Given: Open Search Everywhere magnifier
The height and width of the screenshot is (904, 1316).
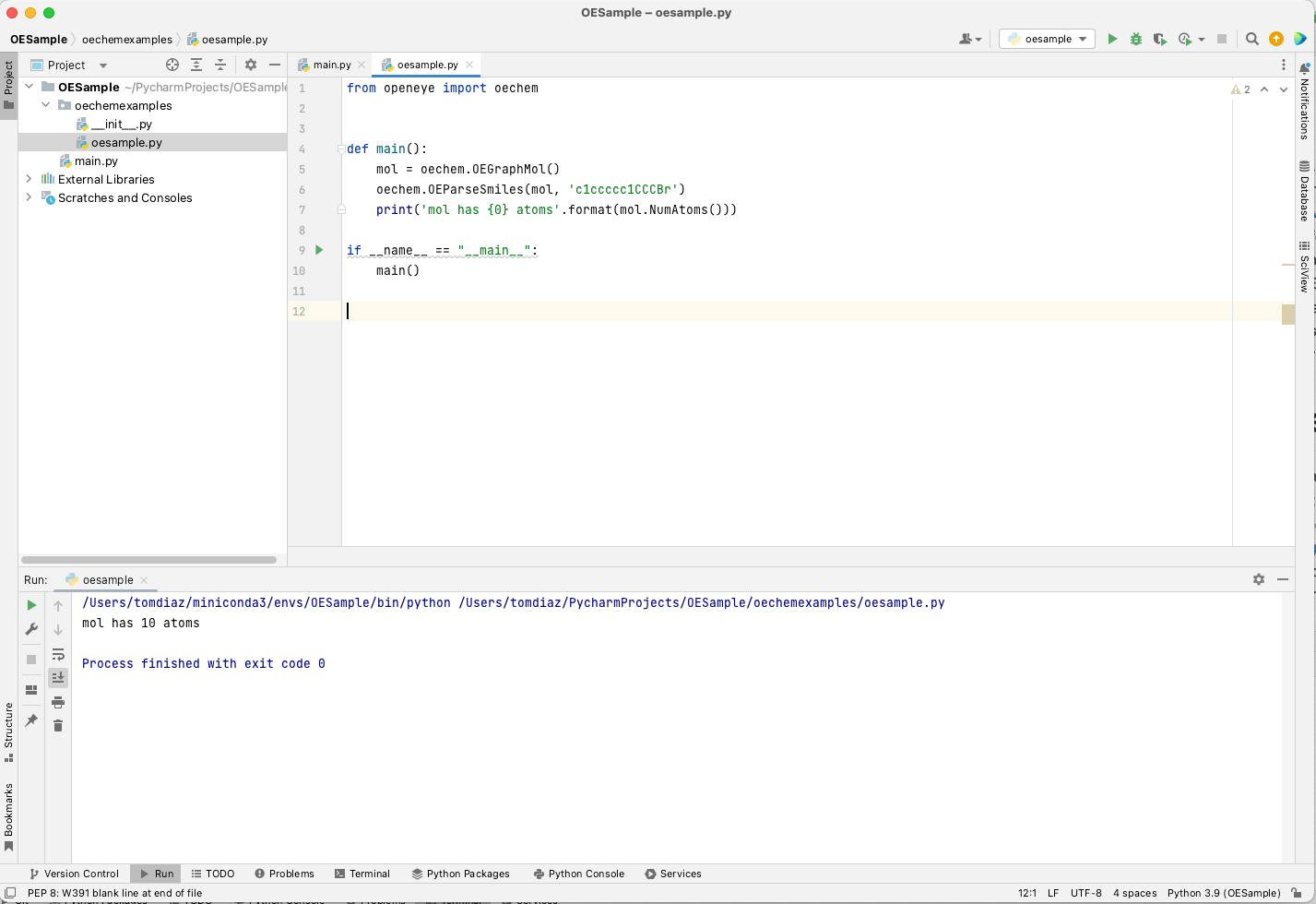Looking at the screenshot, I should coord(1251,40).
